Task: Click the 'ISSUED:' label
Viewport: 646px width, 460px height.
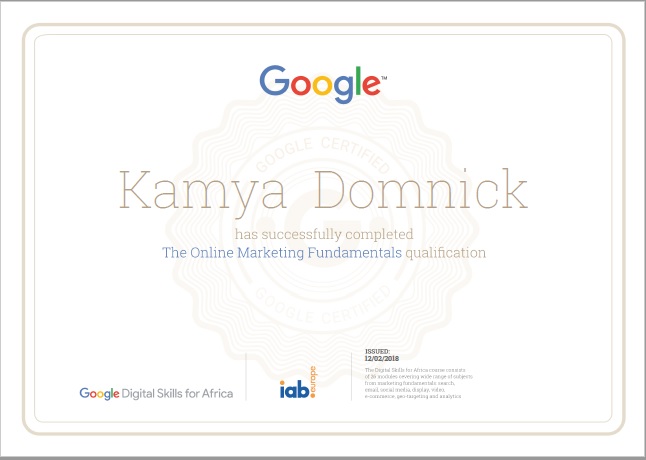Action: 377,352
